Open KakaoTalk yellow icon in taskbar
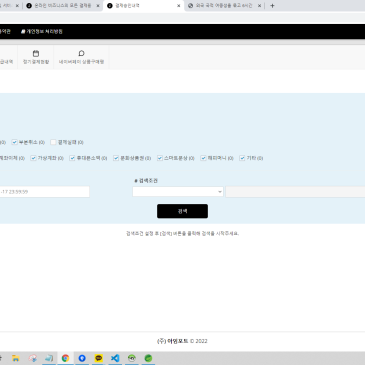365x365 pixels. 98,358
